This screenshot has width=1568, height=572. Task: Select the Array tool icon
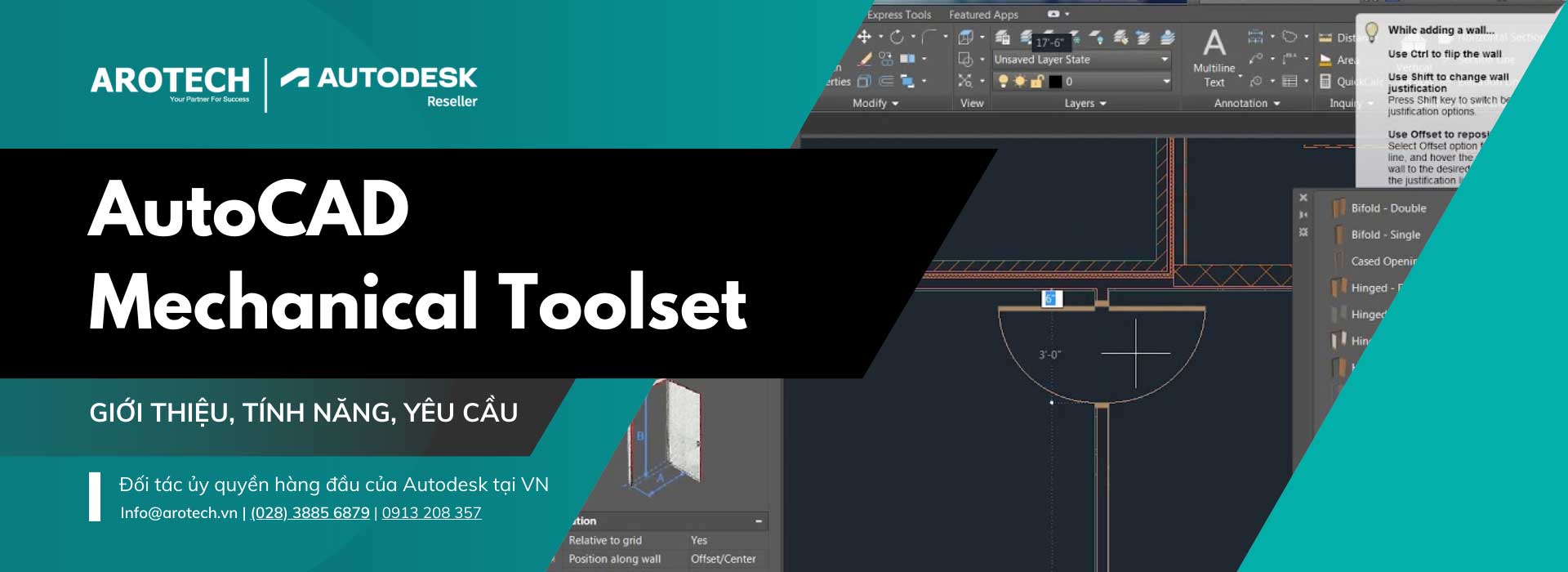(x=907, y=59)
